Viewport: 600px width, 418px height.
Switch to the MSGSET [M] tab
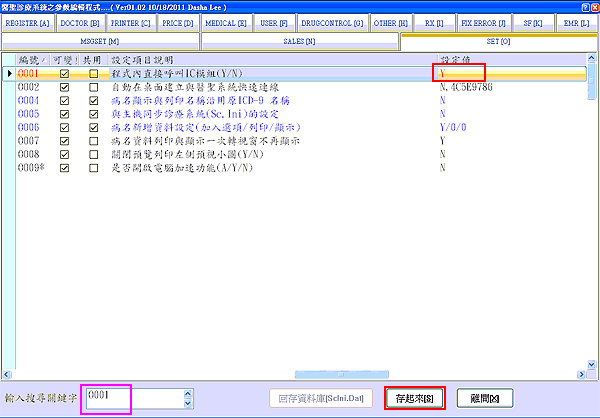pyautogui.click(x=100, y=41)
